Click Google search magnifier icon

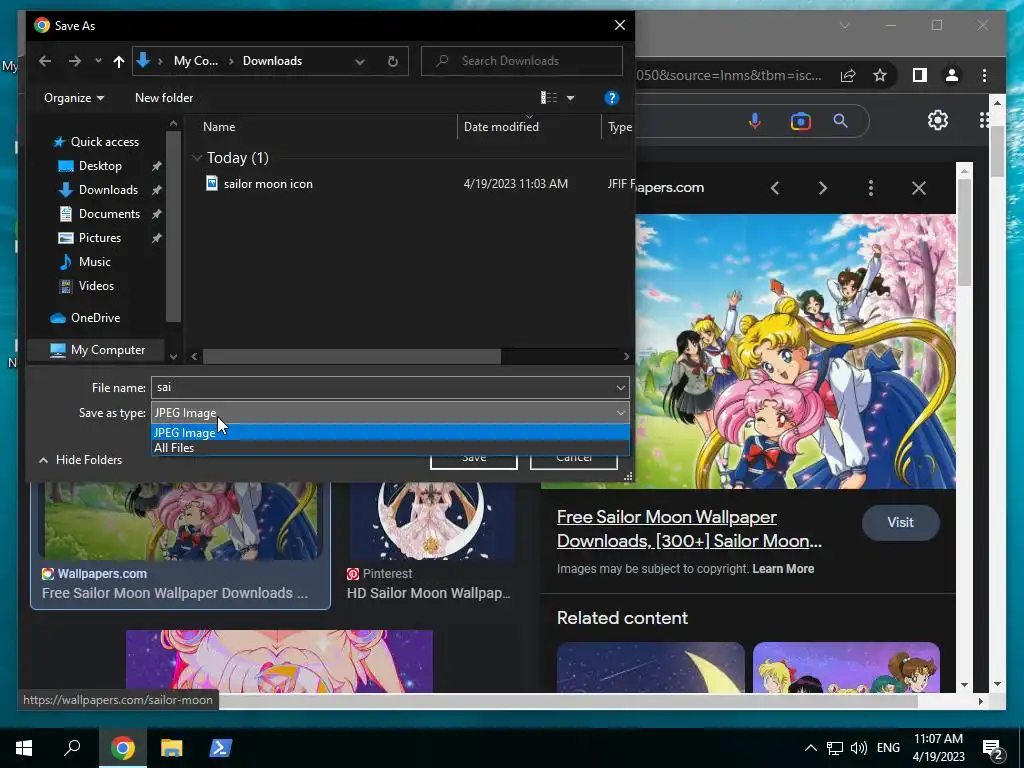point(840,121)
